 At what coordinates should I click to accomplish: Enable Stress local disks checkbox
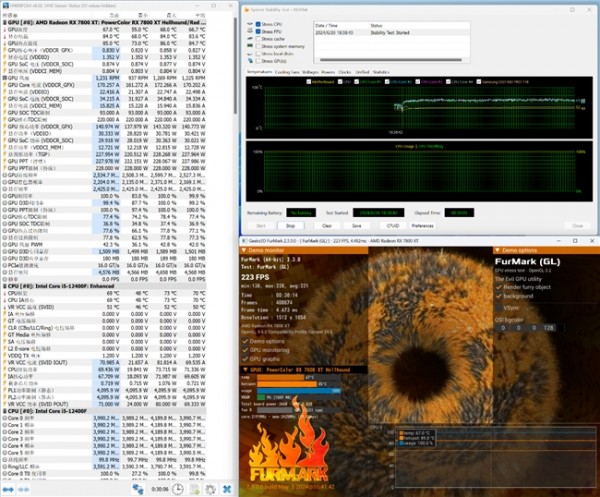(x=258, y=54)
